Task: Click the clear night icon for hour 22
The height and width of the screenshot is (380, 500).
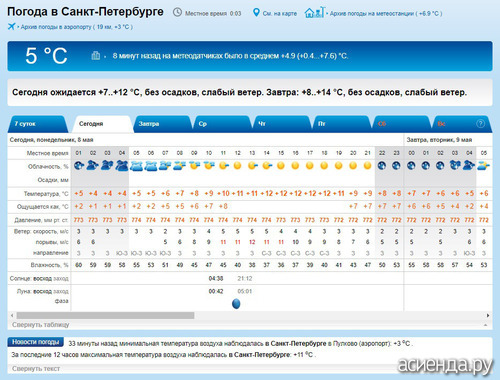Action: pyautogui.click(x=382, y=165)
